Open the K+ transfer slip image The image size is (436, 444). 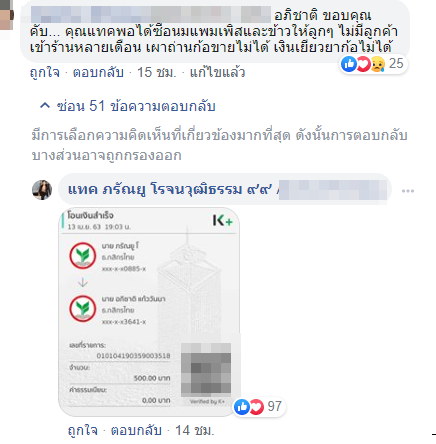tap(149, 312)
